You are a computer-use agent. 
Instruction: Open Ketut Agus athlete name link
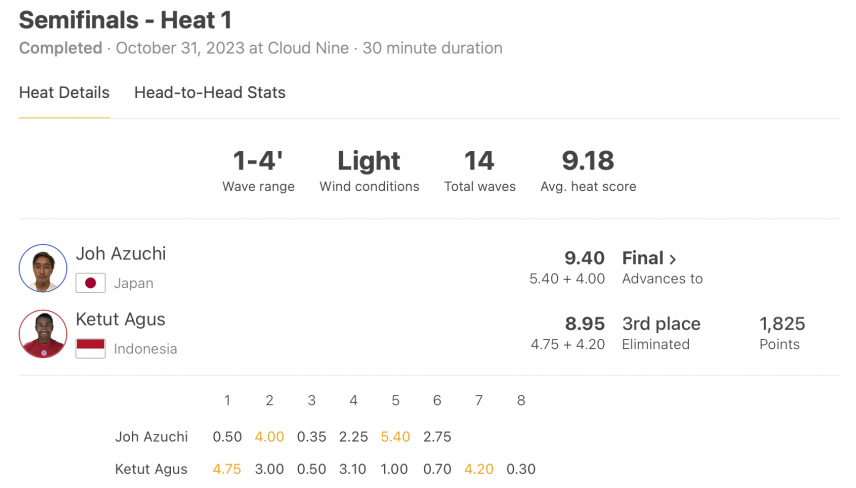121,319
